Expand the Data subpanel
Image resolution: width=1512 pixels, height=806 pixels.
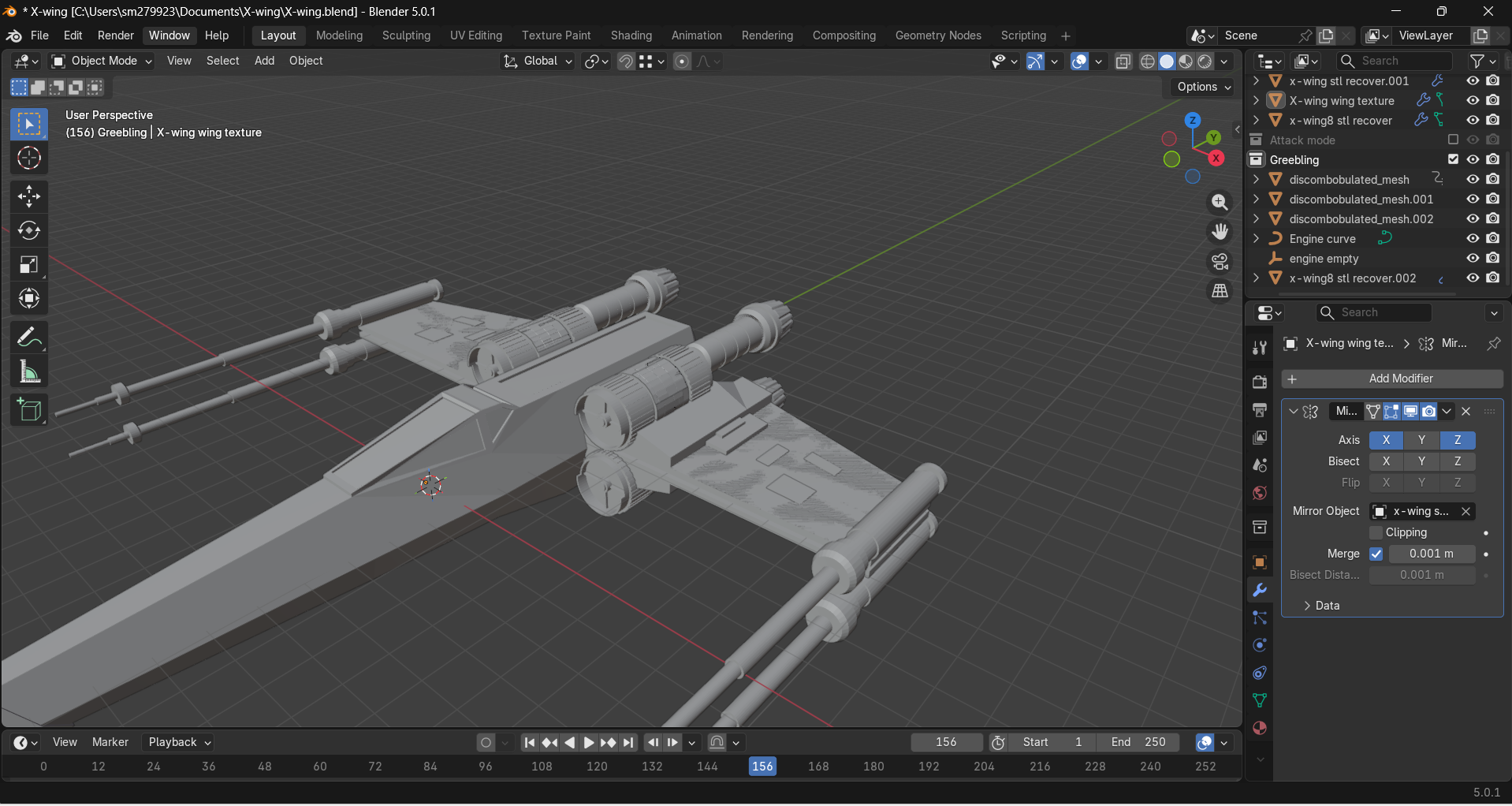tap(1320, 606)
